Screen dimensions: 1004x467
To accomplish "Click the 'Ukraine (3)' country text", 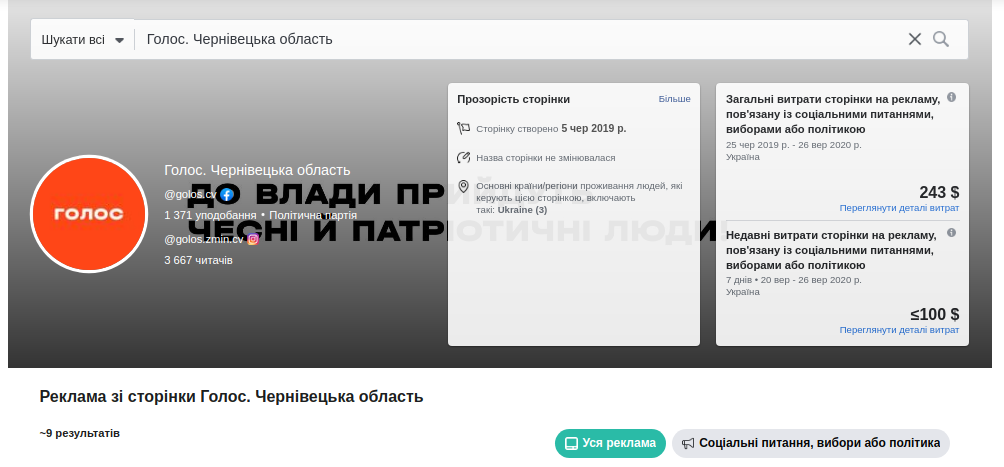I will (x=522, y=209).
